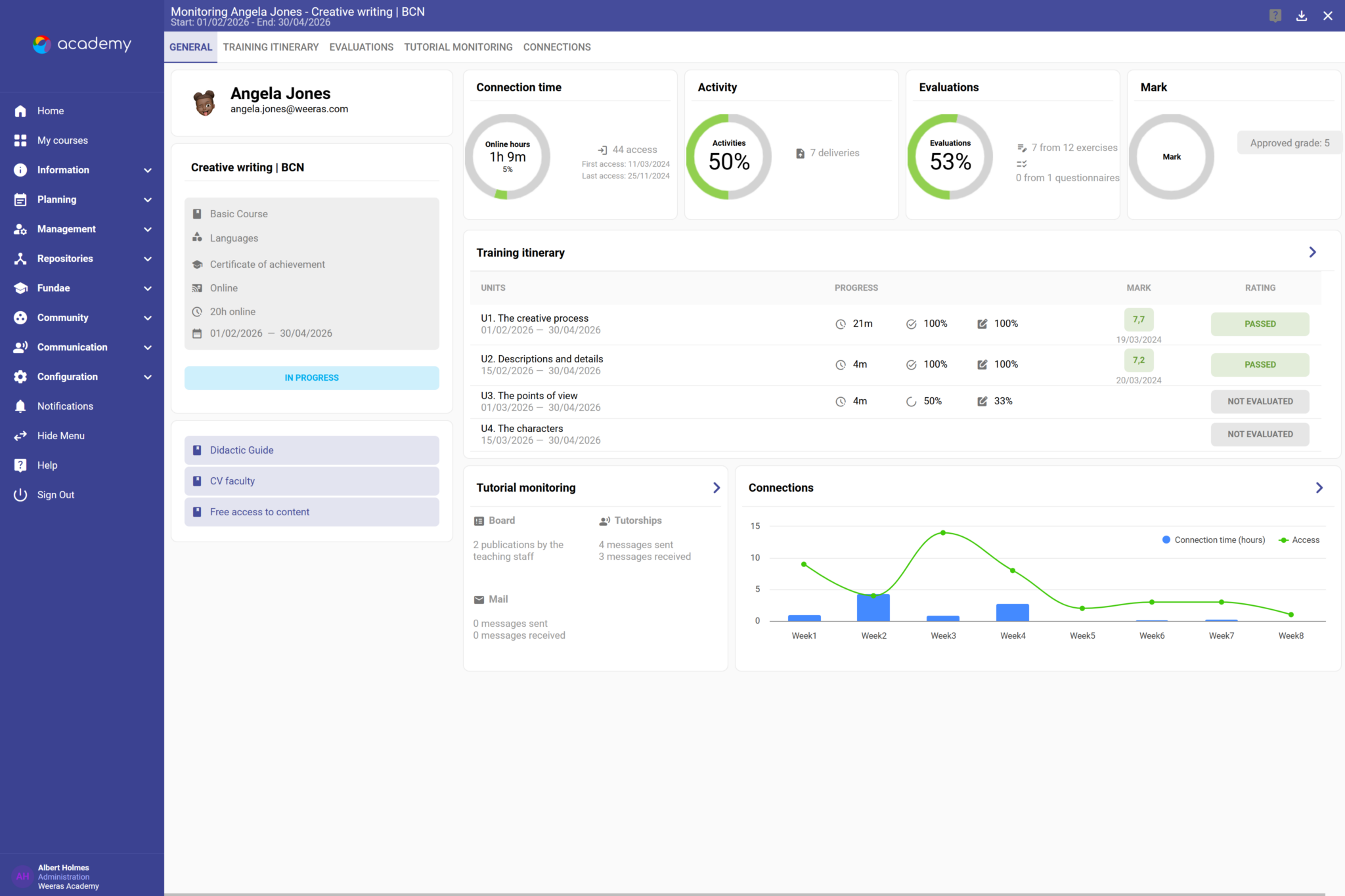The height and width of the screenshot is (896, 1345).
Task: Open Home from the sidebar
Action: coord(51,111)
